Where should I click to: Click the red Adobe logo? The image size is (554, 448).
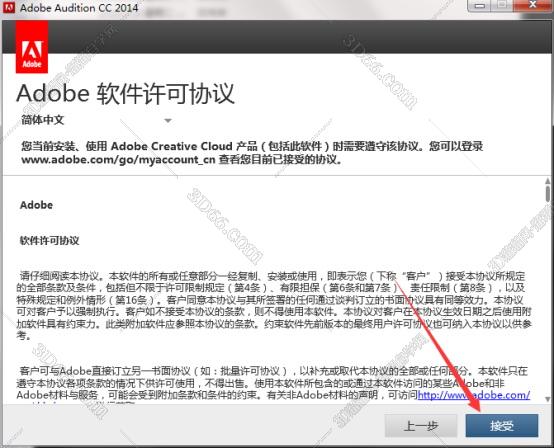(x=32, y=47)
